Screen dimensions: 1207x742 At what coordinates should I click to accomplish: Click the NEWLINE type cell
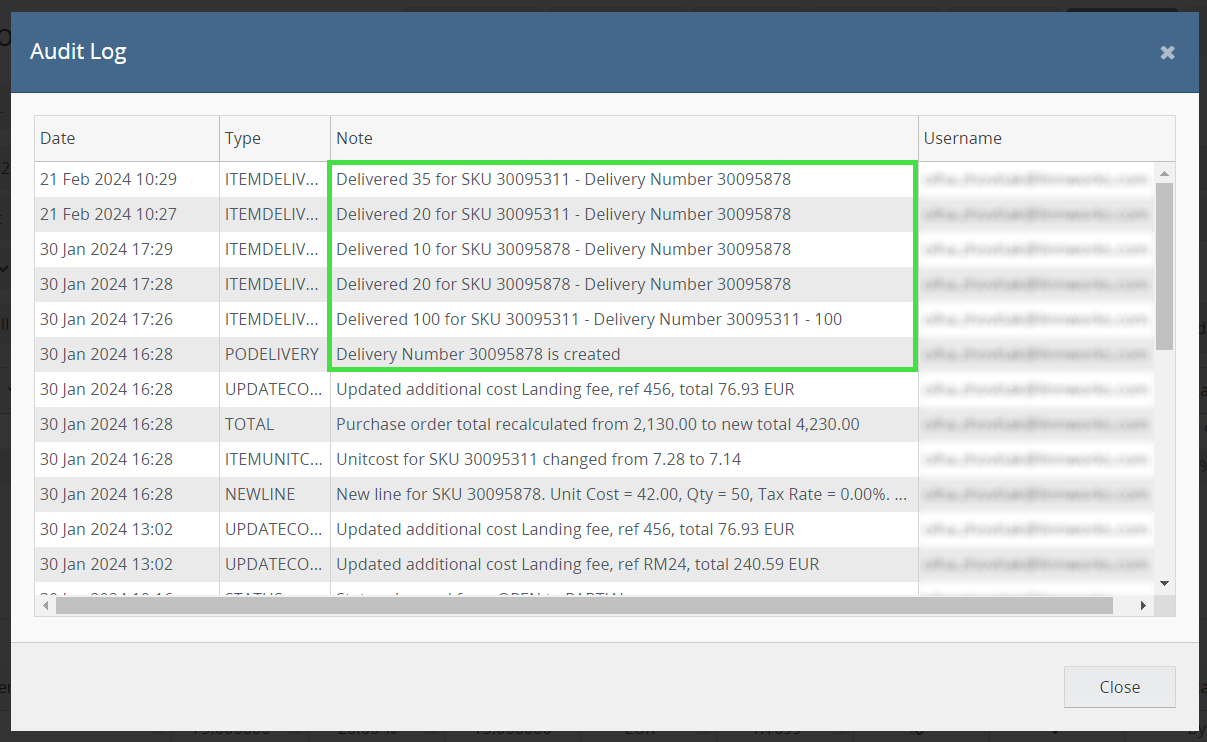click(260, 494)
